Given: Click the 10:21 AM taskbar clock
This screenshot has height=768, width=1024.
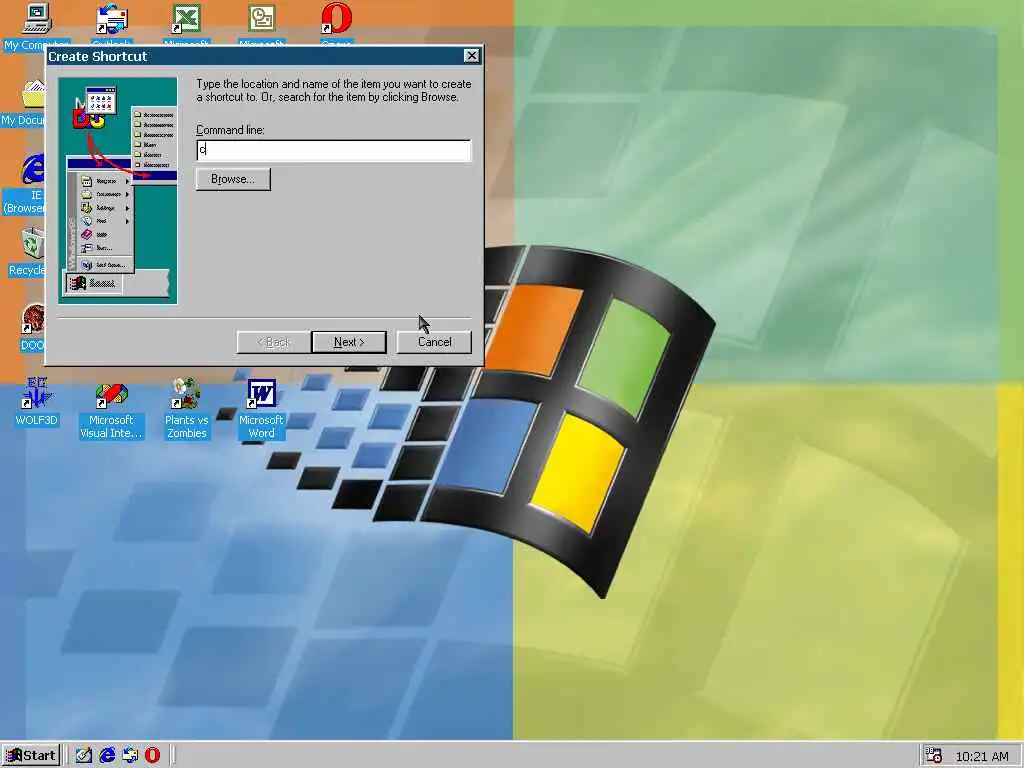Looking at the screenshot, I should click(982, 756).
